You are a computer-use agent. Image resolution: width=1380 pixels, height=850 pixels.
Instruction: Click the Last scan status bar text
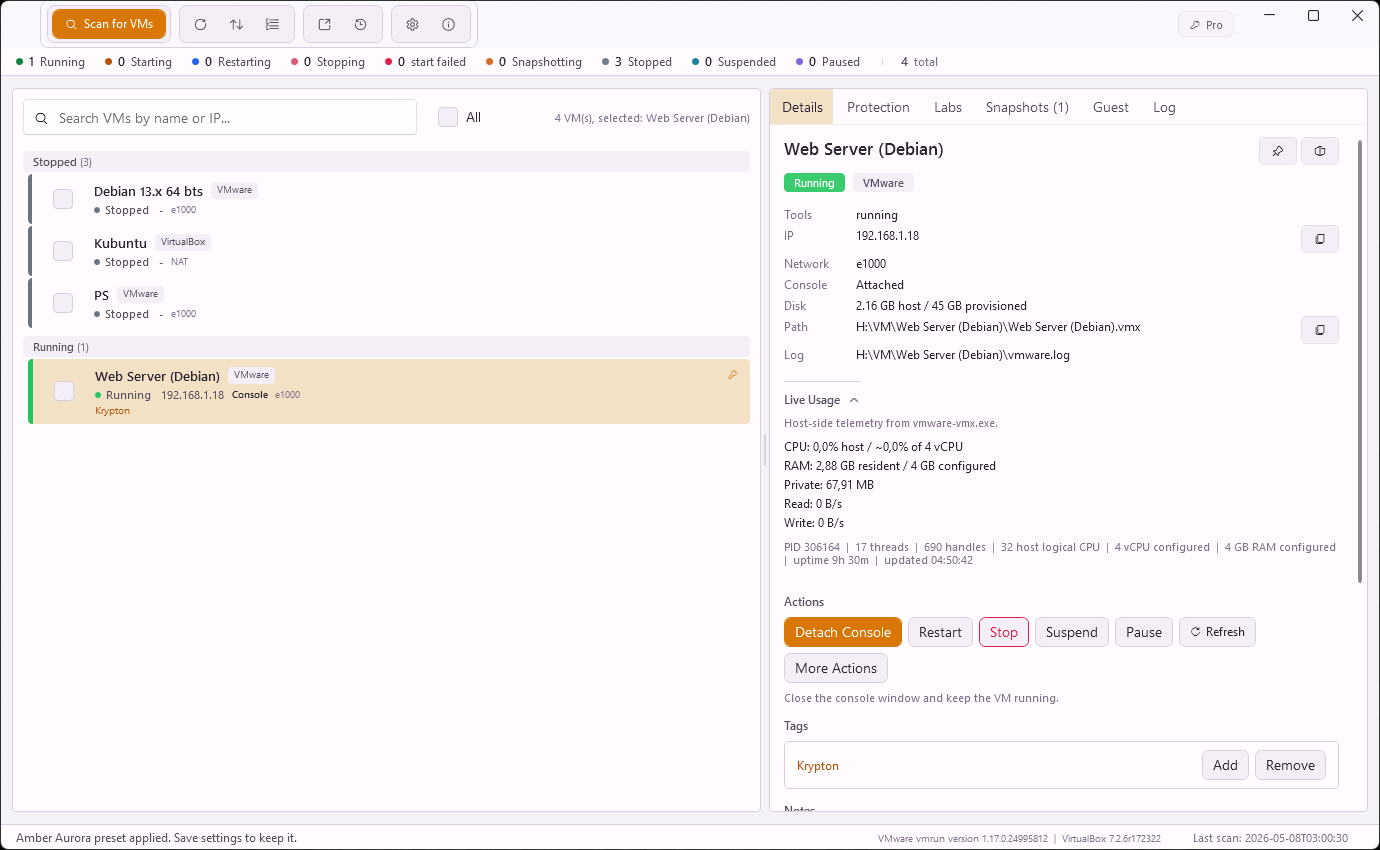[x=1270, y=838]
